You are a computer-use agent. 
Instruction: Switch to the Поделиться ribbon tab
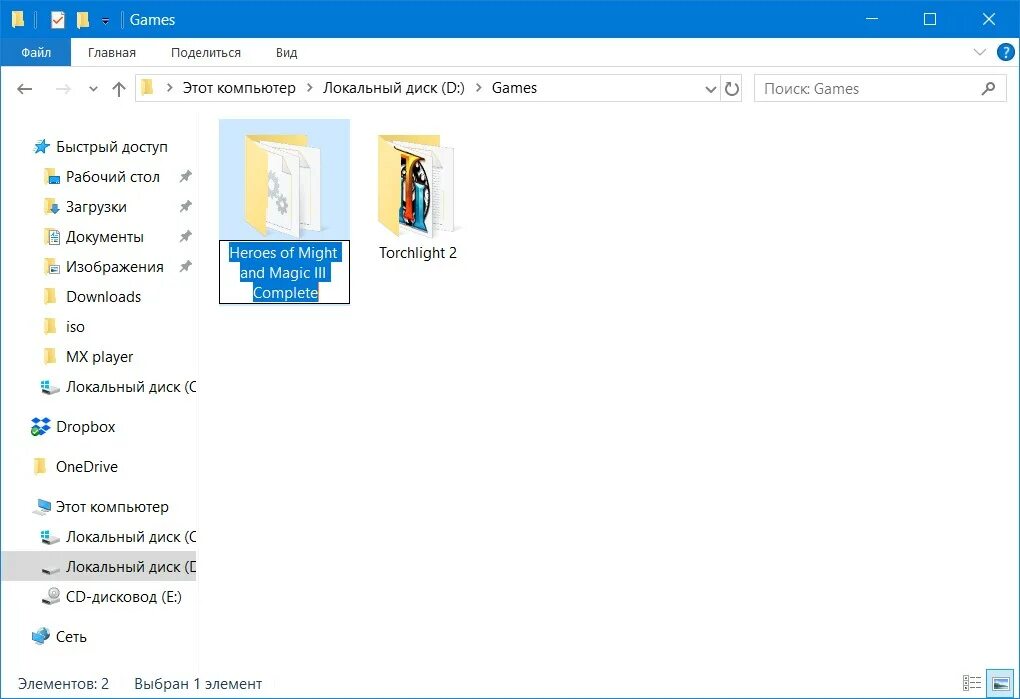click(206, 53)
